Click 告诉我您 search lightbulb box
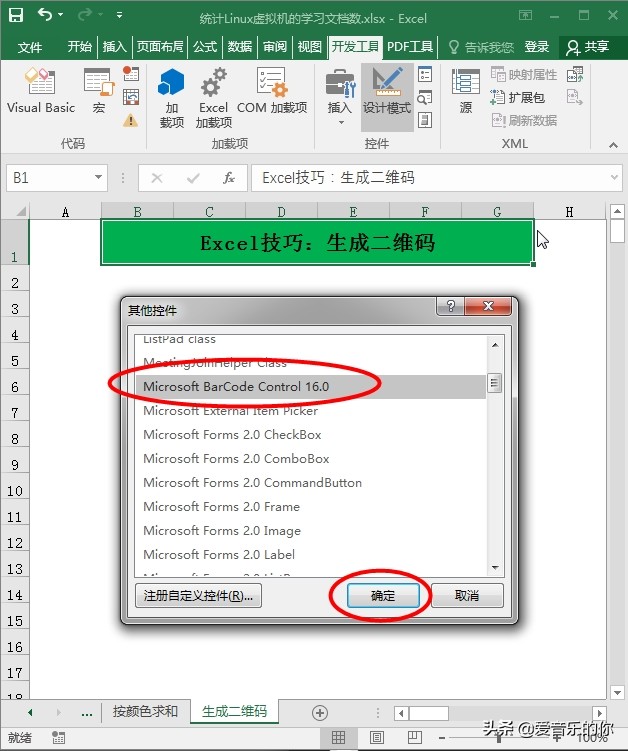Screen dimensions: 628x751 481,47
